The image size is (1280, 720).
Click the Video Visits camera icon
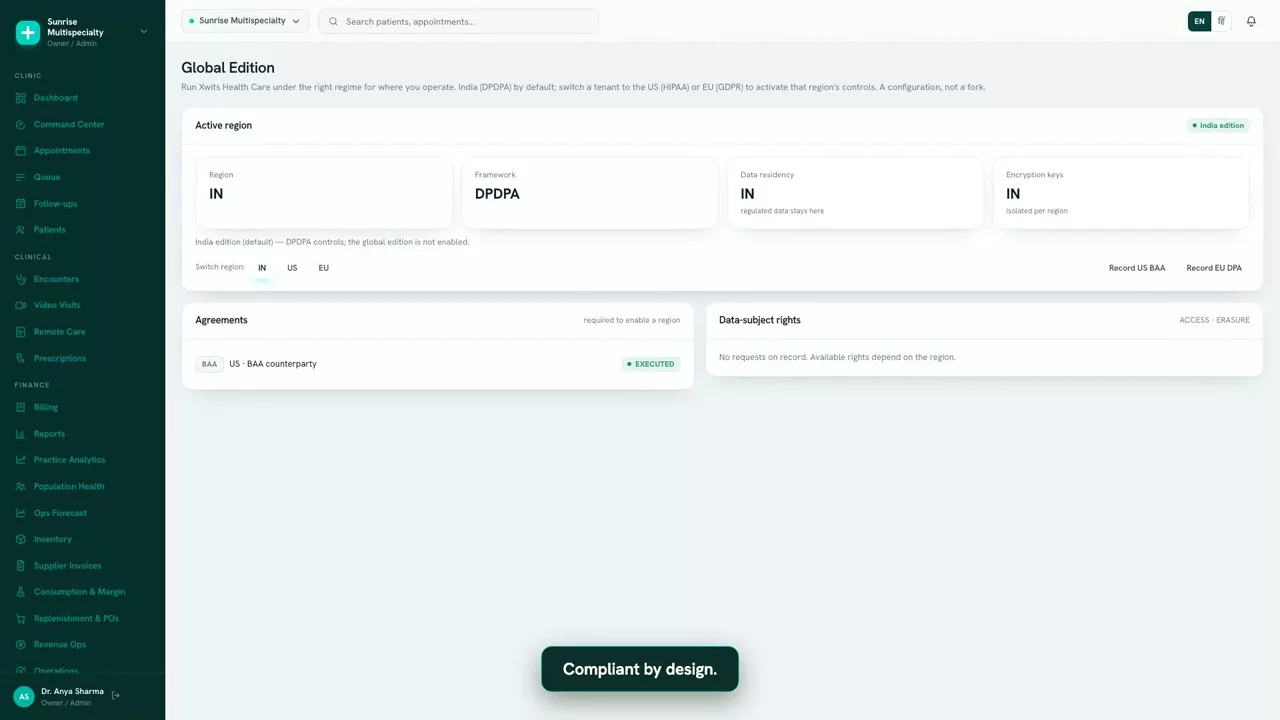pos(21,305)
